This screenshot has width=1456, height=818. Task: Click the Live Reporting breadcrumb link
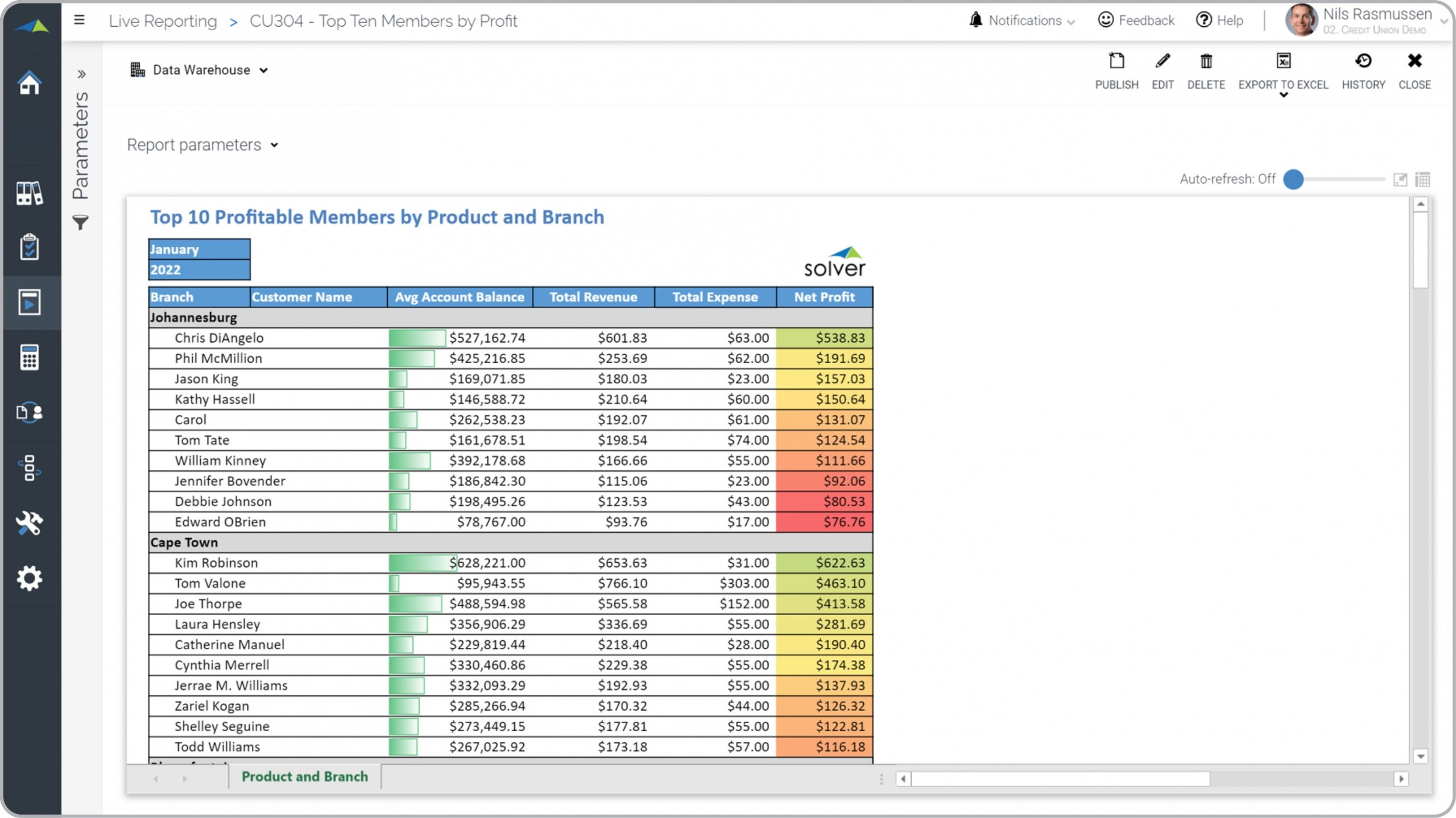pos(163,21)
